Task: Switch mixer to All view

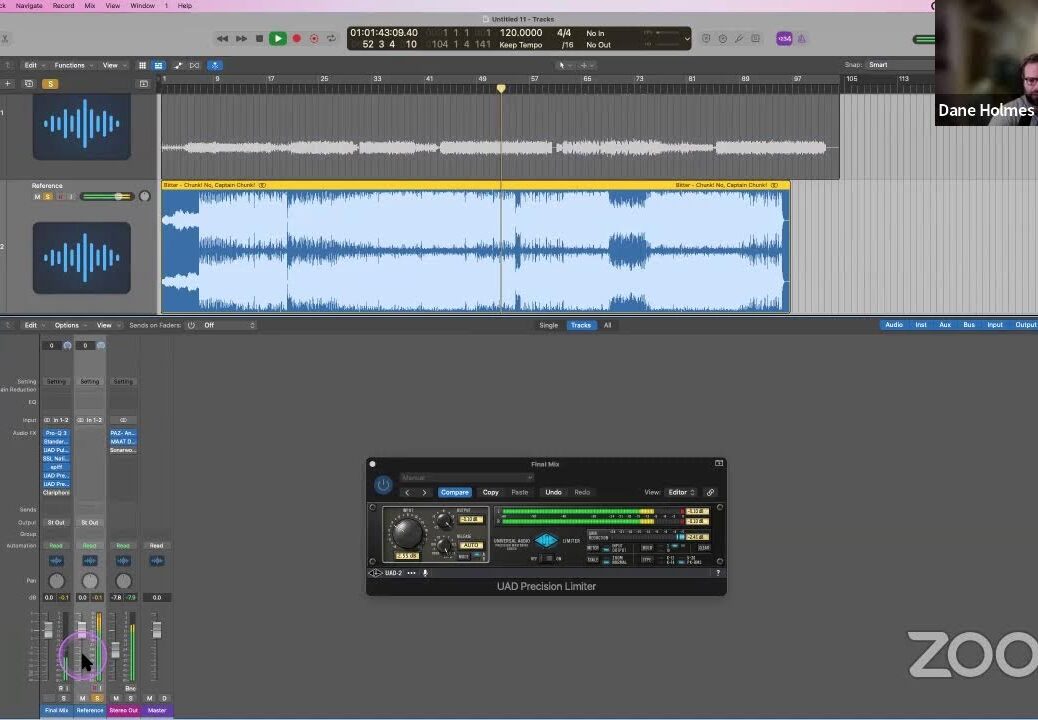Action: [607, 326]
